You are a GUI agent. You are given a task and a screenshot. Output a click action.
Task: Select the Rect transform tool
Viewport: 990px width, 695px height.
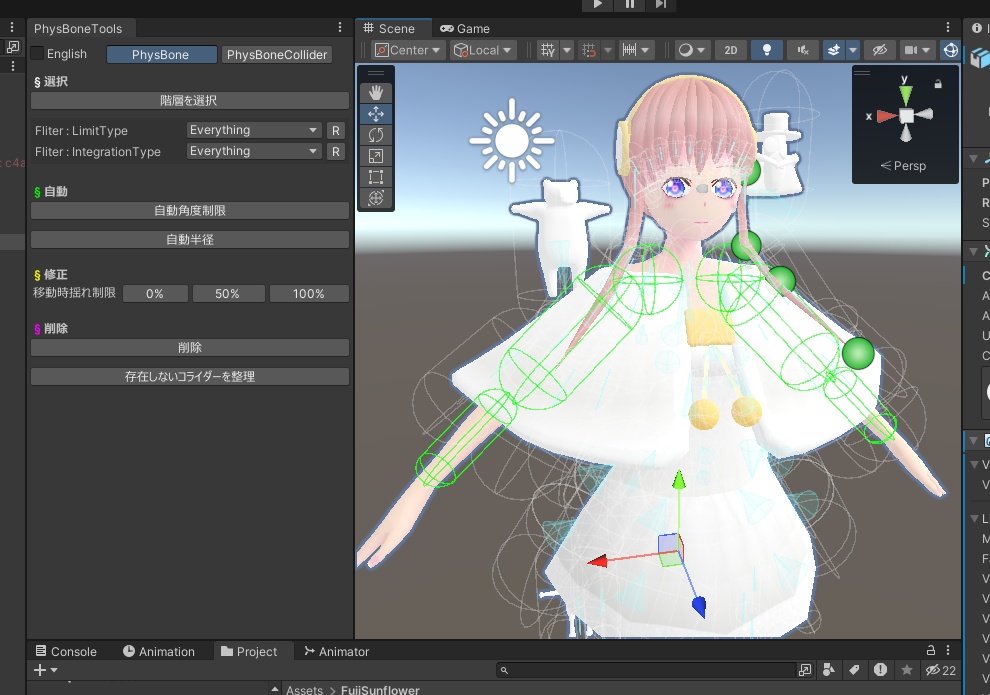[x=376, y=176]
